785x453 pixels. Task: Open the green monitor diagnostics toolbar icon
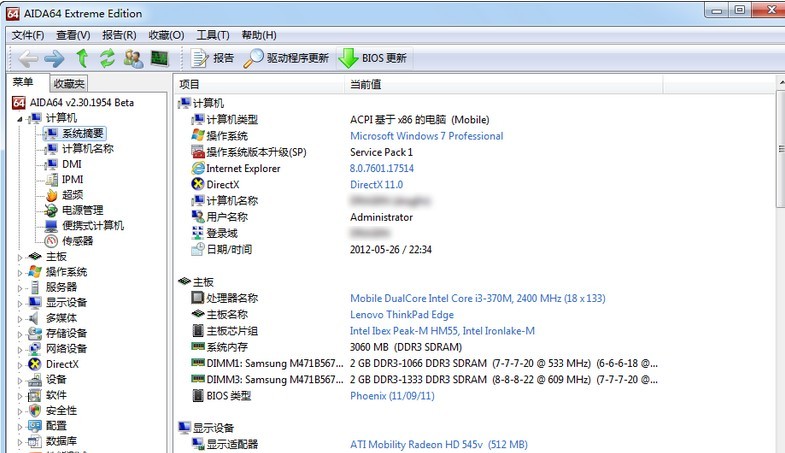(160, 59)
